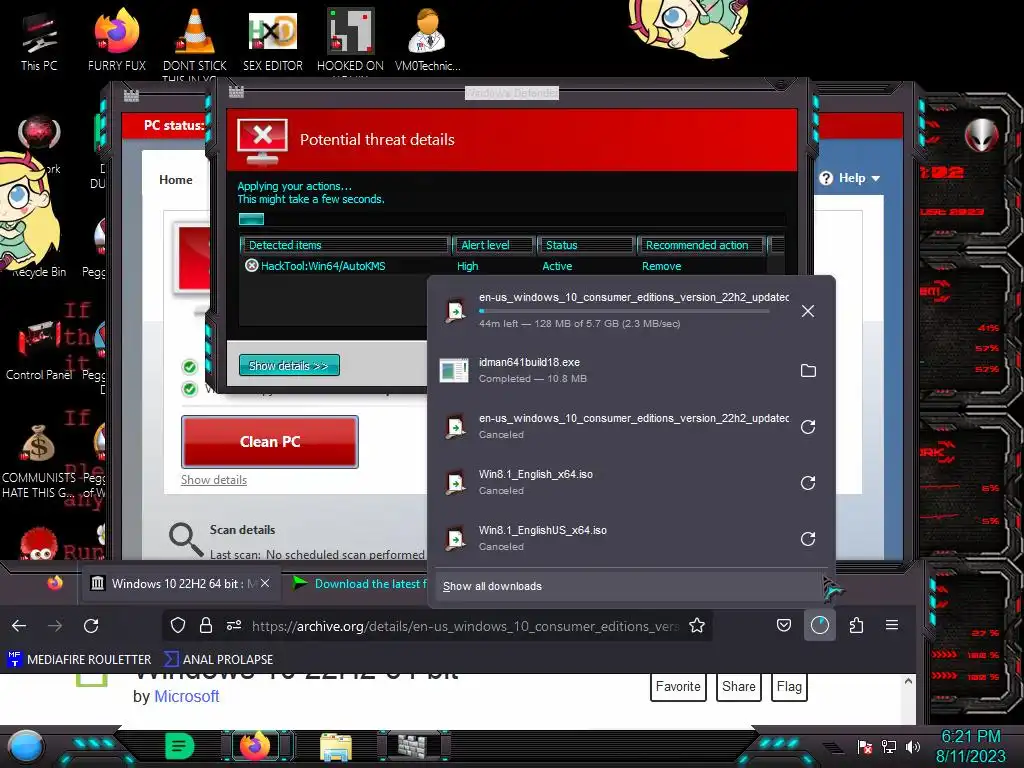The width and height of the screenshot is (1024, 768).
Task: Open the Control Panel desktop icon
Action: pos(38,349)
